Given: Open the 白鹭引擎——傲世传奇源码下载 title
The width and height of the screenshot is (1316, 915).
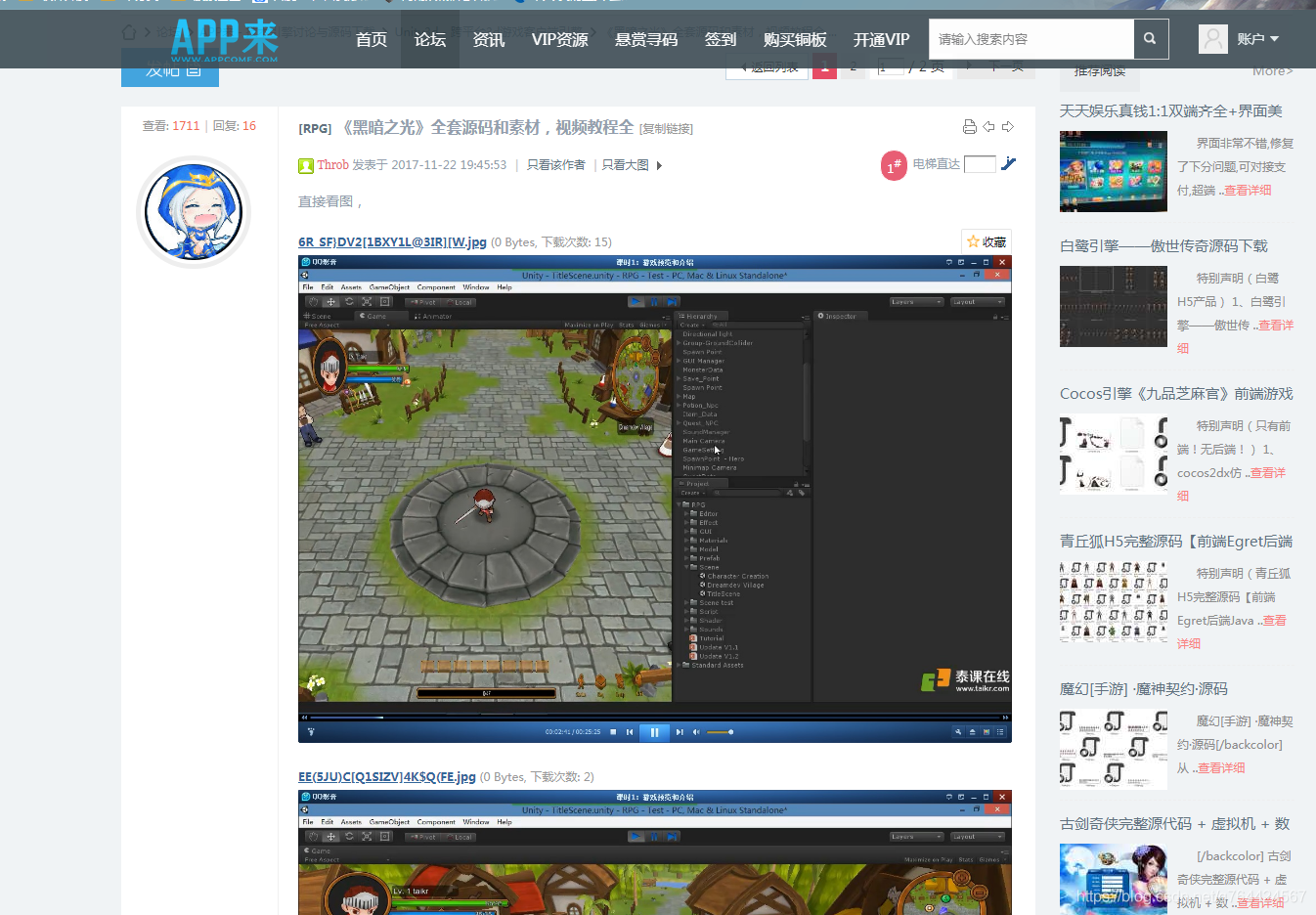Looking at the screenshot, I should 1163,246.
